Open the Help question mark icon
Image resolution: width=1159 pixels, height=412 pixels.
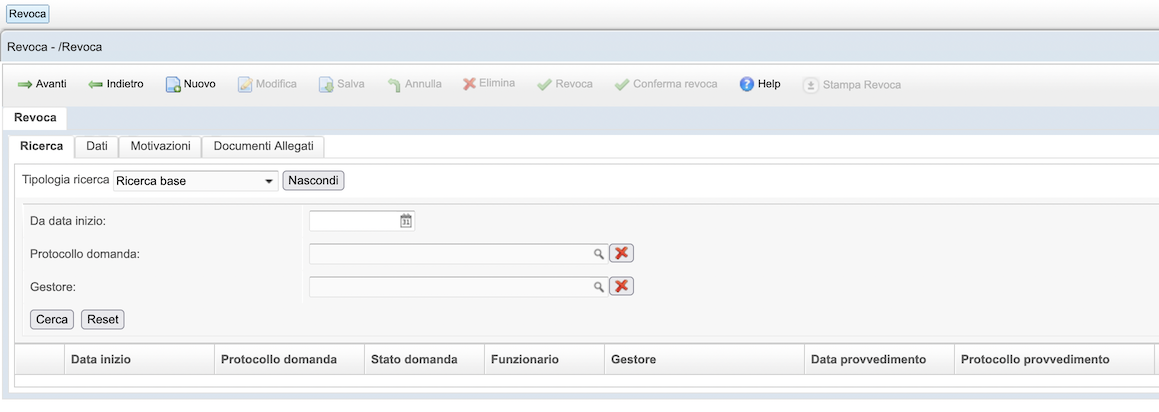(x=746, y=85)
